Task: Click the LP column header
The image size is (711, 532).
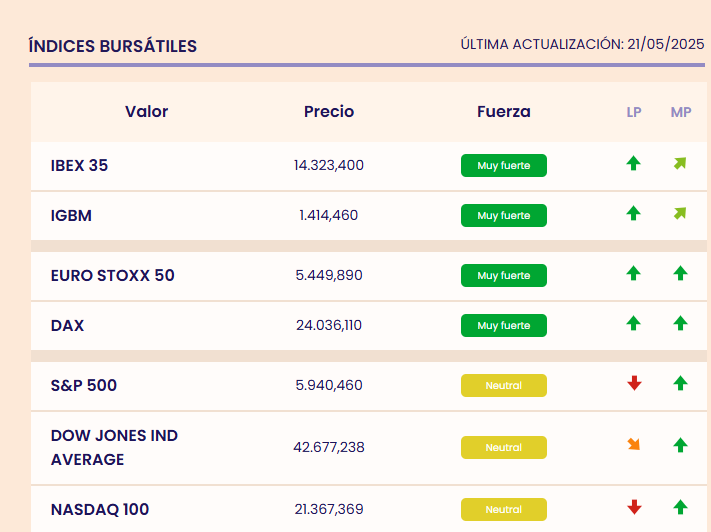Action: coord(634,112)
